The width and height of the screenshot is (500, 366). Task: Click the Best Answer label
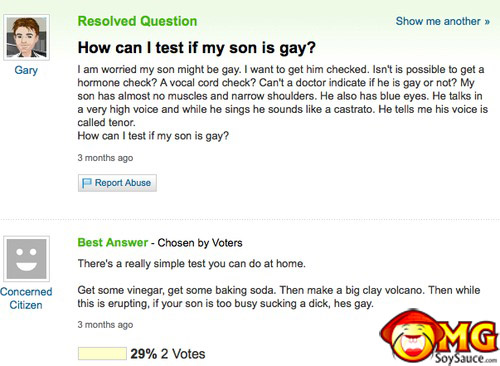point(113,242)
